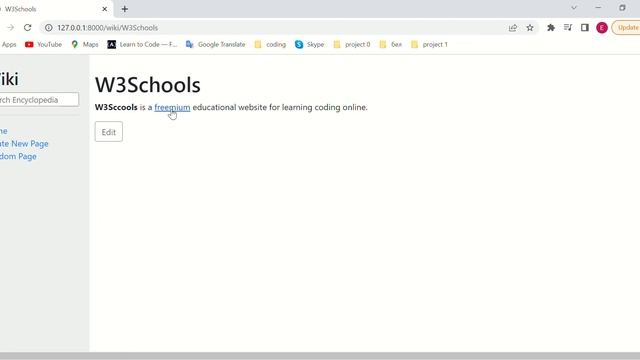Open the Random Page link
Viewport: 640px width, 360px height.
click(18, 156)
